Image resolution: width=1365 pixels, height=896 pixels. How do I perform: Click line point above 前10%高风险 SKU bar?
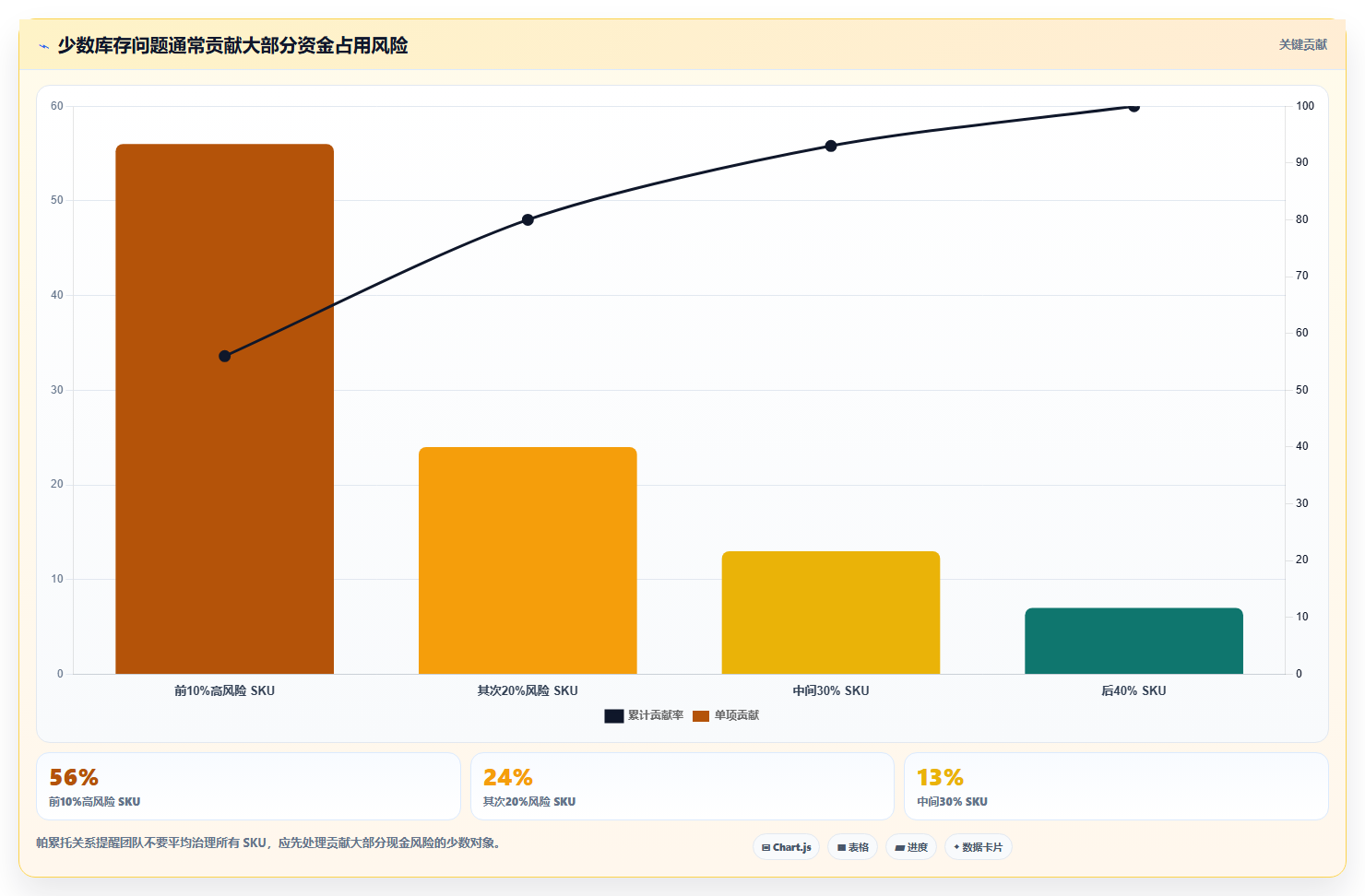(x=224, y=356)
